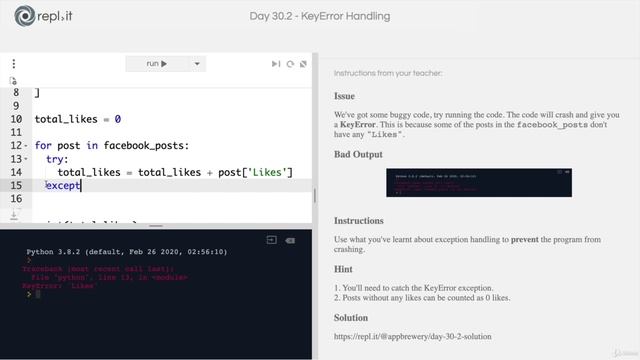Click the 'Instructions' heading

pos(358,221)
